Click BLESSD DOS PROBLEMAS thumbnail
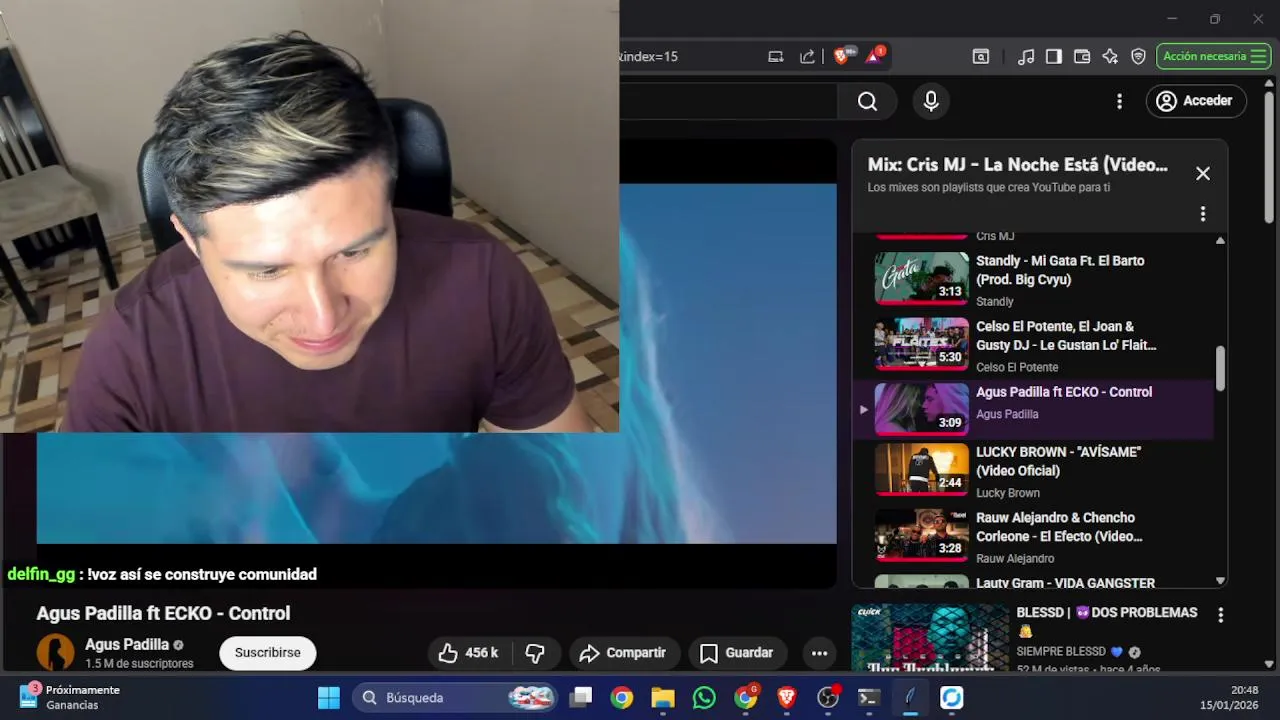1280x720 pixels. coord(930,637)
